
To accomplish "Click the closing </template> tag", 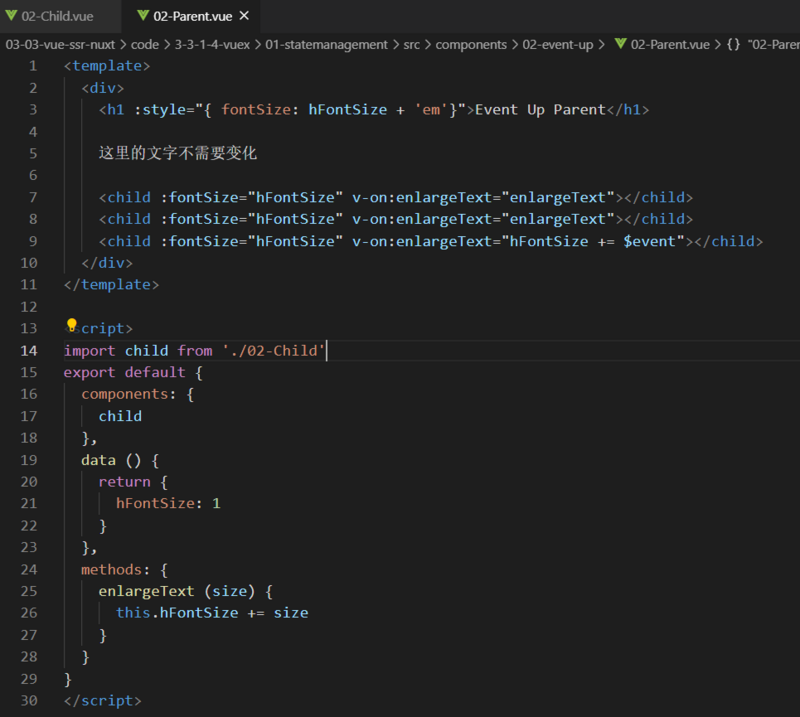I will coord(111,285).
